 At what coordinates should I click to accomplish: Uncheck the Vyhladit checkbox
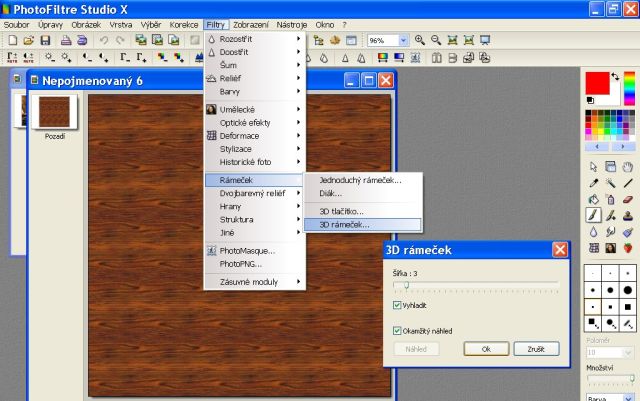tap(397, 305)
